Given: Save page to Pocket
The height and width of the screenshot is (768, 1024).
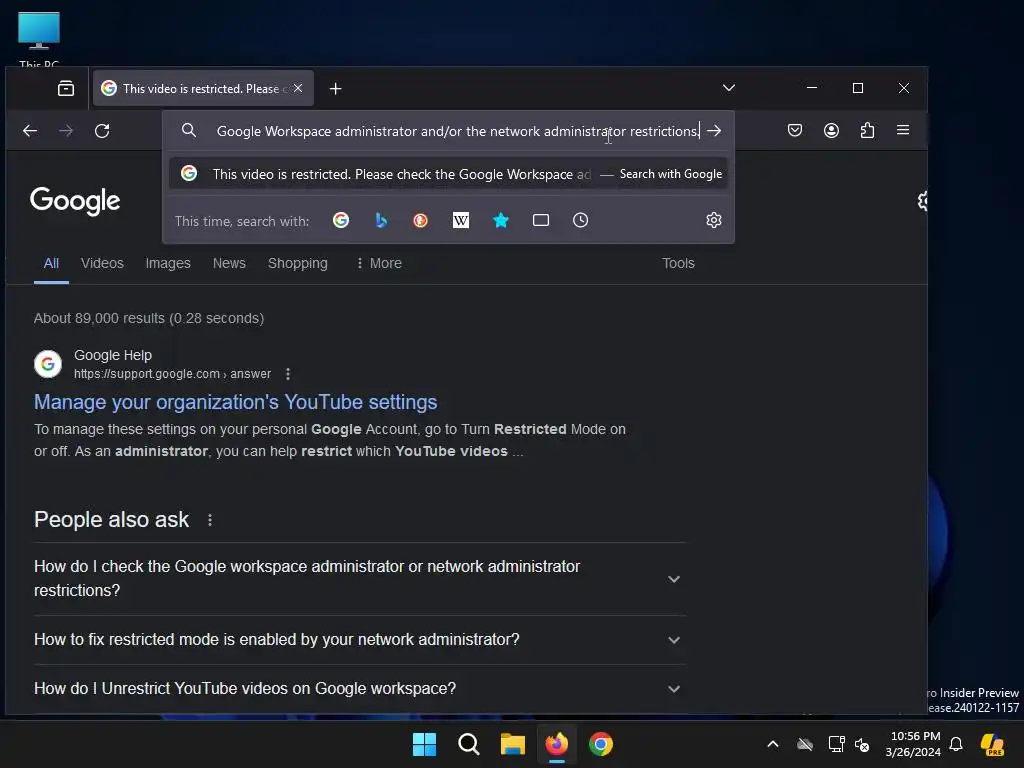Looking at the screenshot, I should (x=795, y=131).
